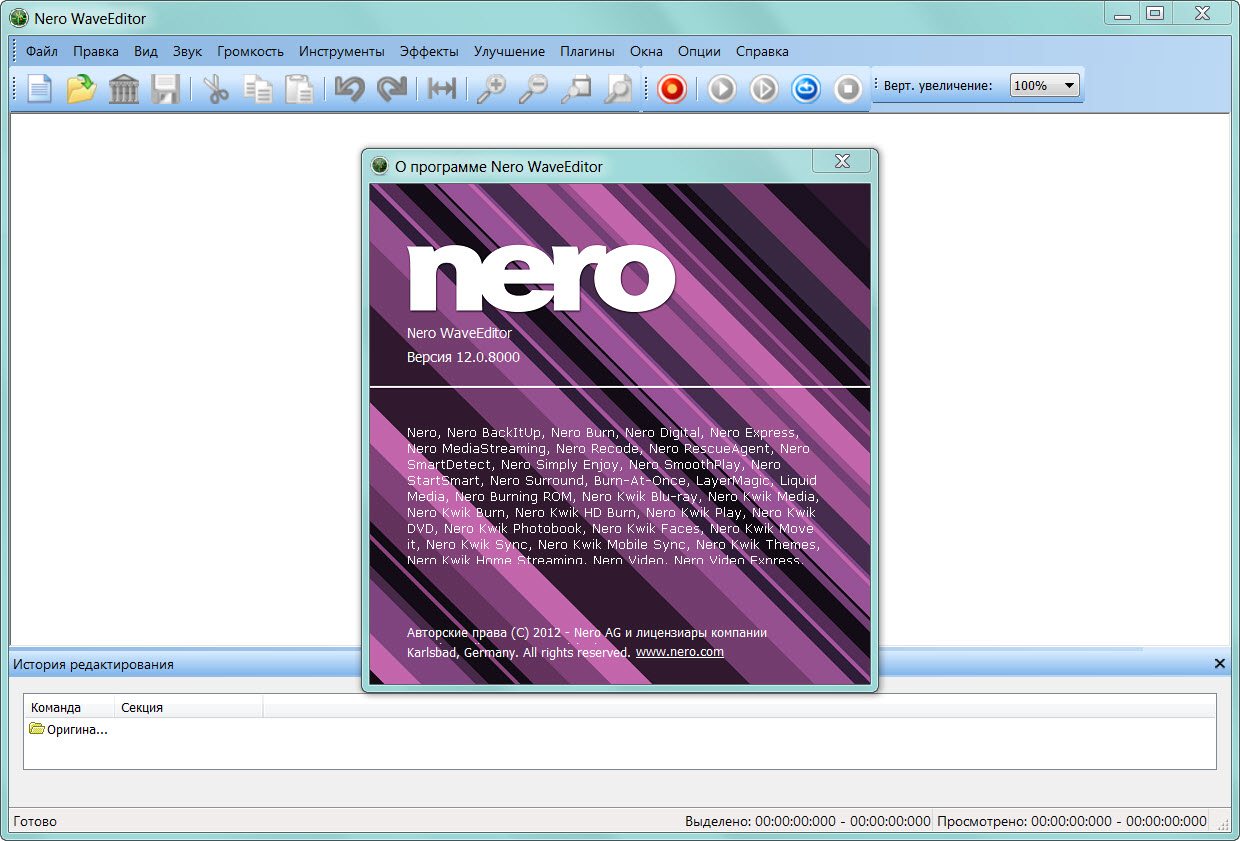This screenshot has height=841, width=1240.
Task: Toggle loop playback with the blue loop icon
Action: pyautogui.click(x=806, y=89)
